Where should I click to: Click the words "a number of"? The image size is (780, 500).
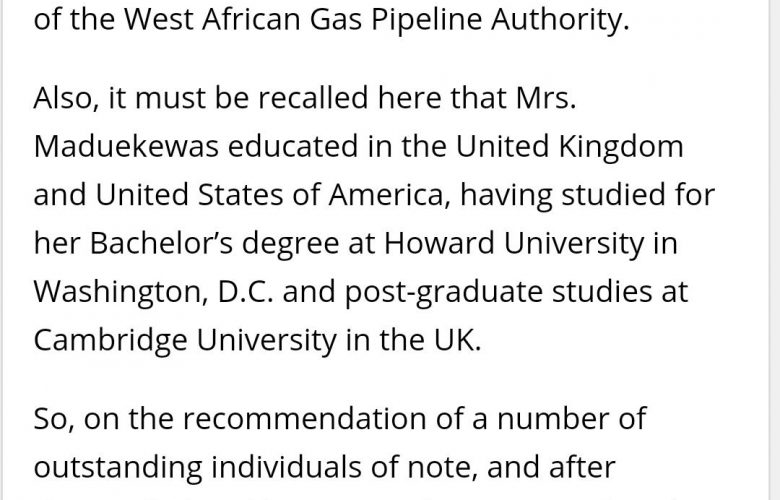(x=553, y=419)
